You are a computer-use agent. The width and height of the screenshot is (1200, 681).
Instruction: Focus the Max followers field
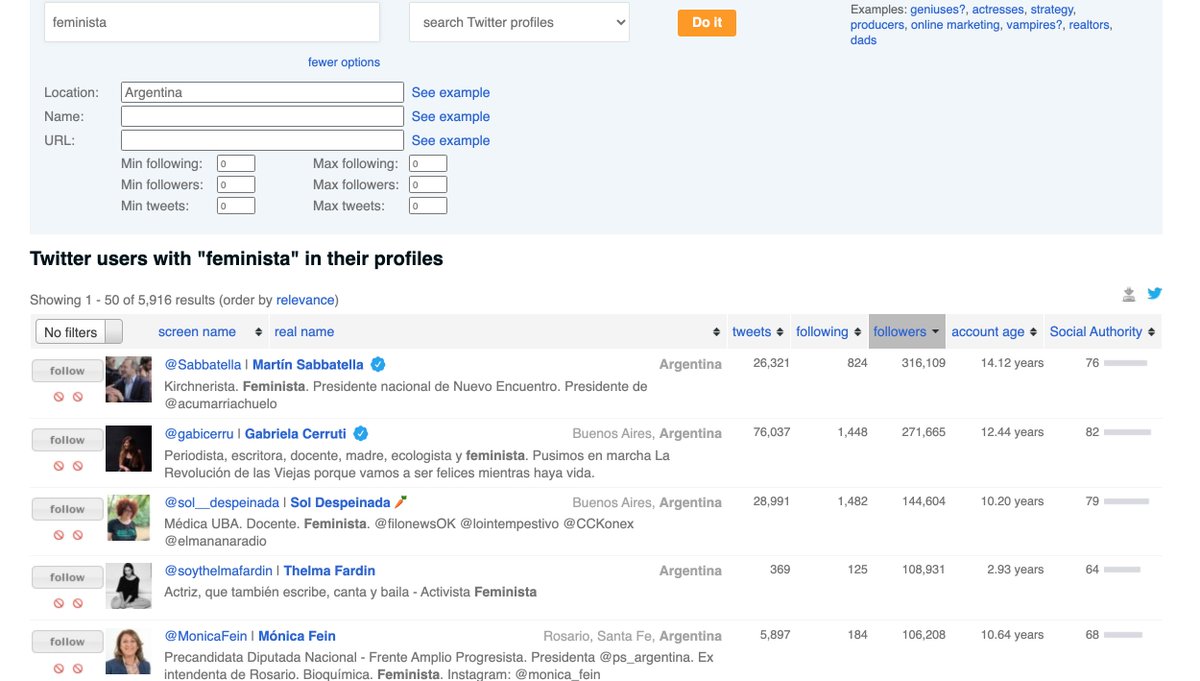428,184
